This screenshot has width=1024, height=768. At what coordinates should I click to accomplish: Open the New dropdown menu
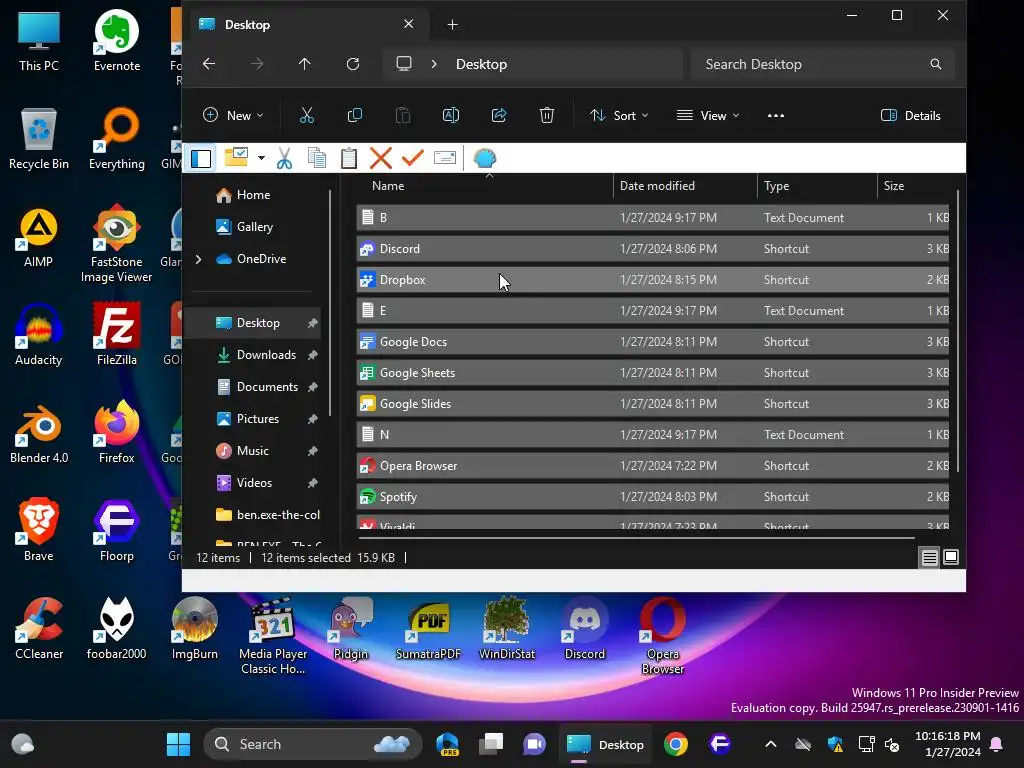click(233, 116)
